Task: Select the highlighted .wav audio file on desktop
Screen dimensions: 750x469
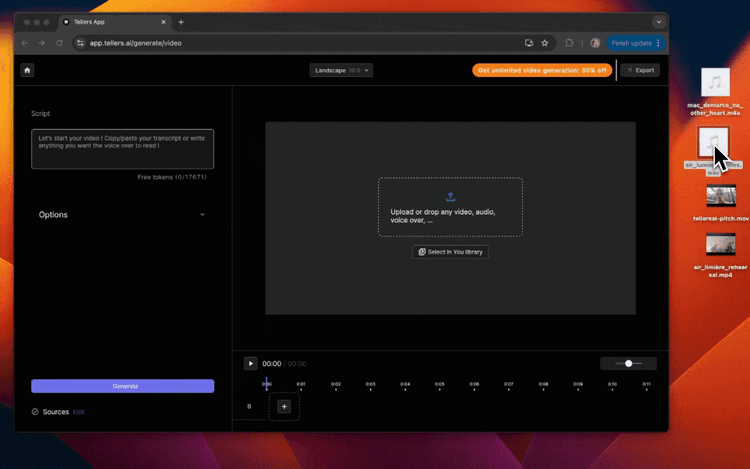Action: [x=713, y=151]
